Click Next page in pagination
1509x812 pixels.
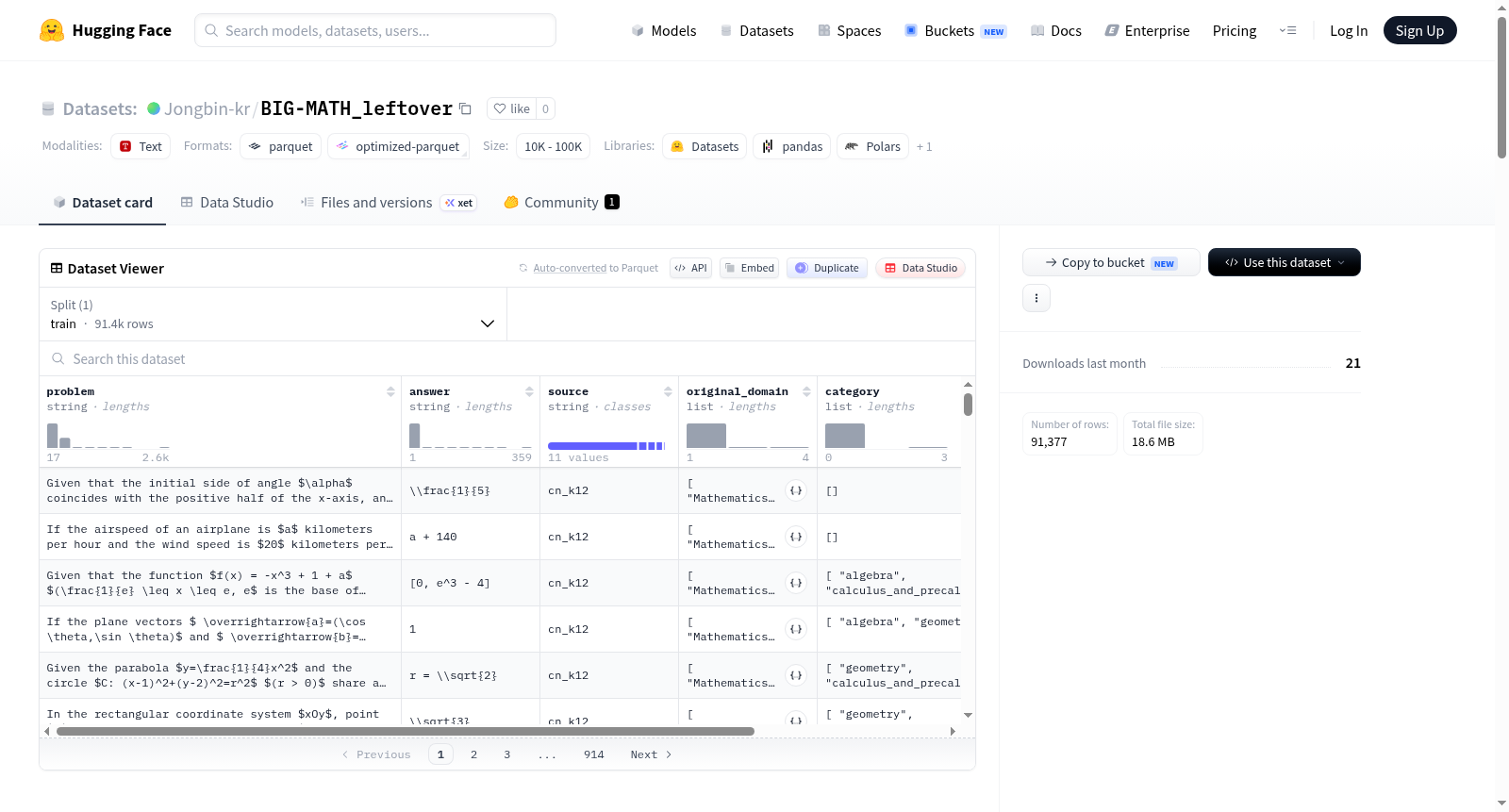(x=651, y=754)
